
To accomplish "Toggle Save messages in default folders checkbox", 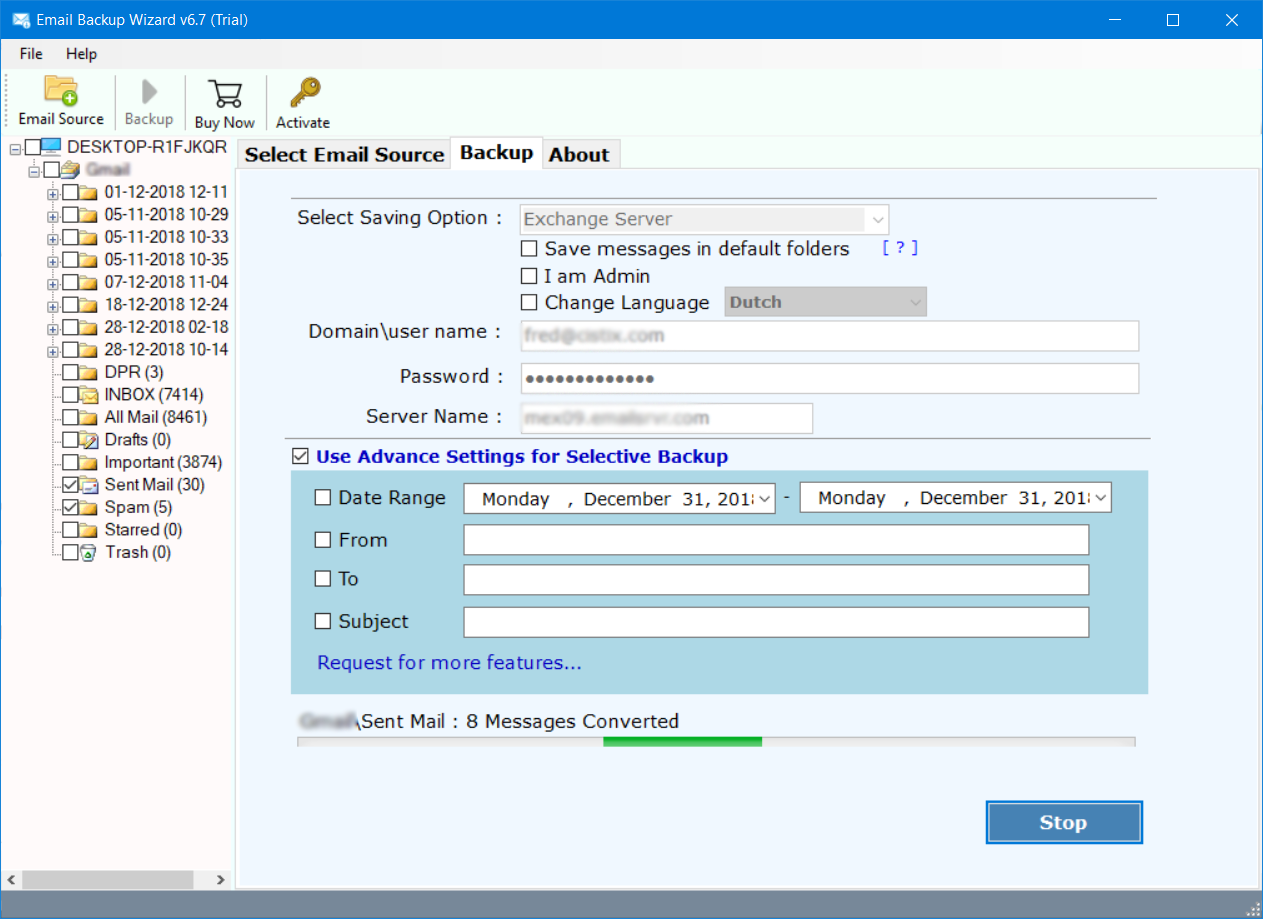I will (x=529, y=249).
